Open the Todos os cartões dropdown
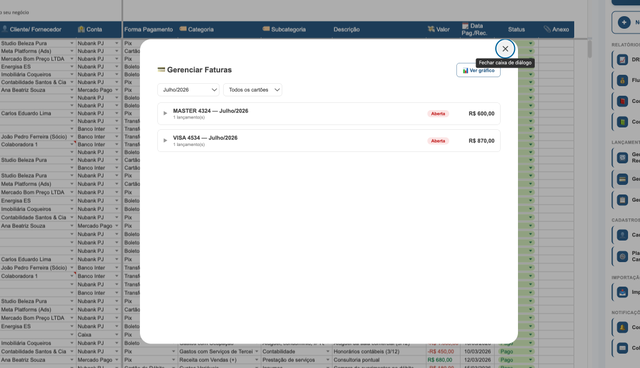This screenshot has width=640, height=368. point(253,90)
